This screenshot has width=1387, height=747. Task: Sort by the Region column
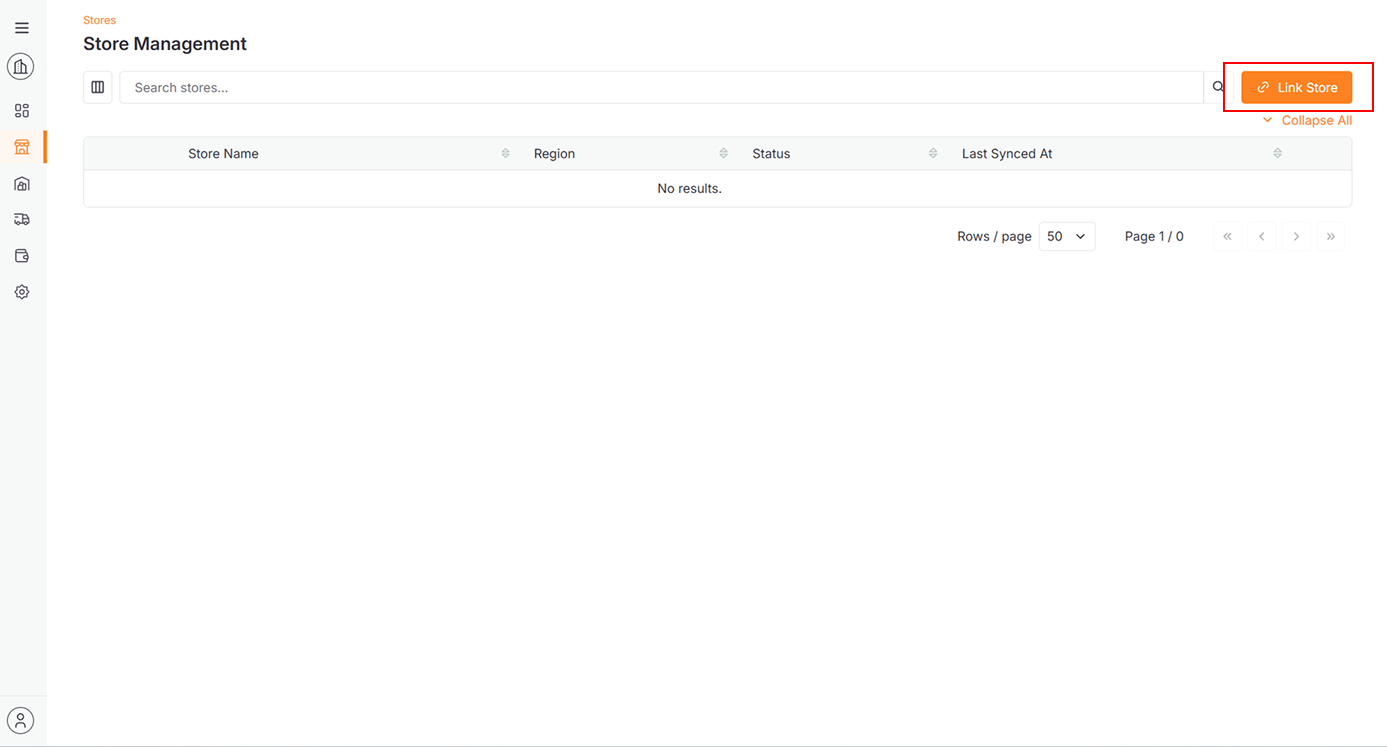point(723,153)
